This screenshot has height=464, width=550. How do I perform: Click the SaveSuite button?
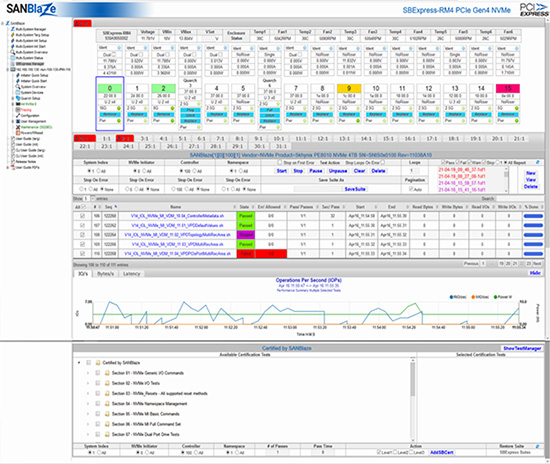coord(355,189)
